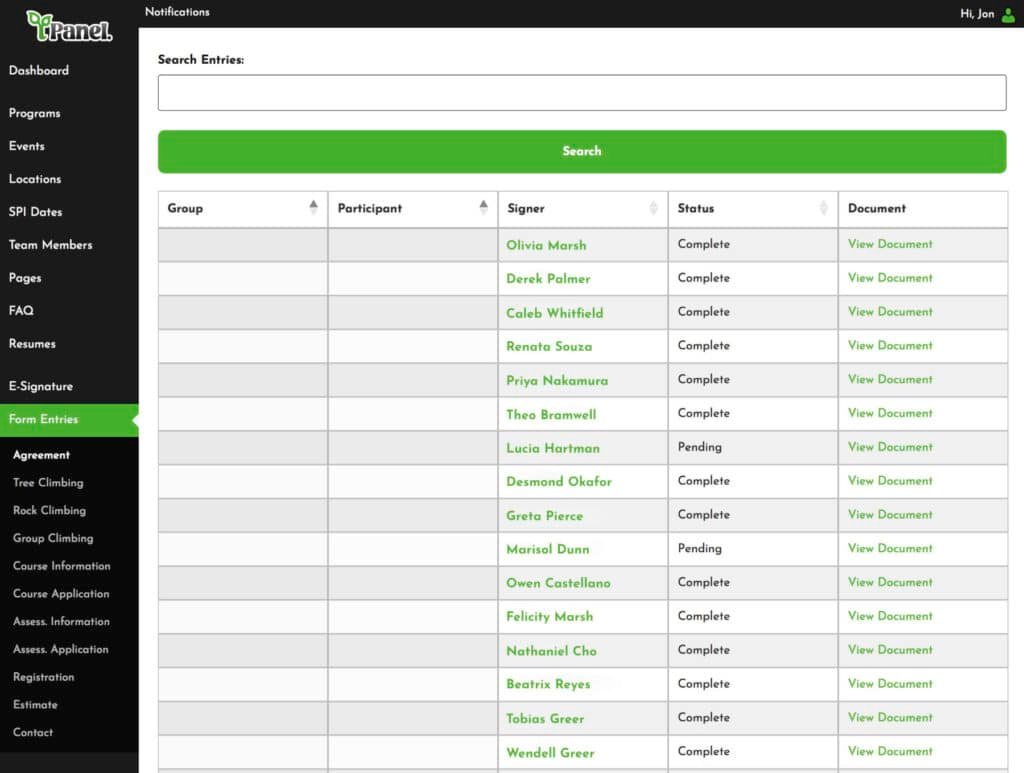
Task: View Document for Marisol Dunn
Action: (890, 548)
